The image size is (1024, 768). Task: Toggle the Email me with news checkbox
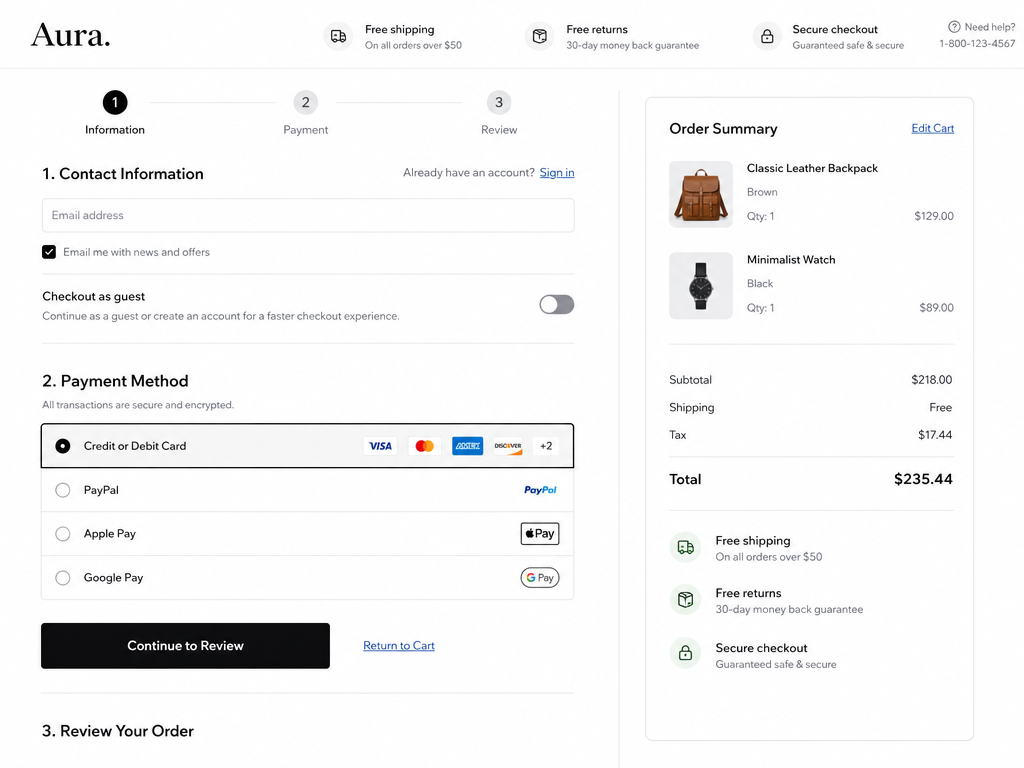tap(49, 252)
